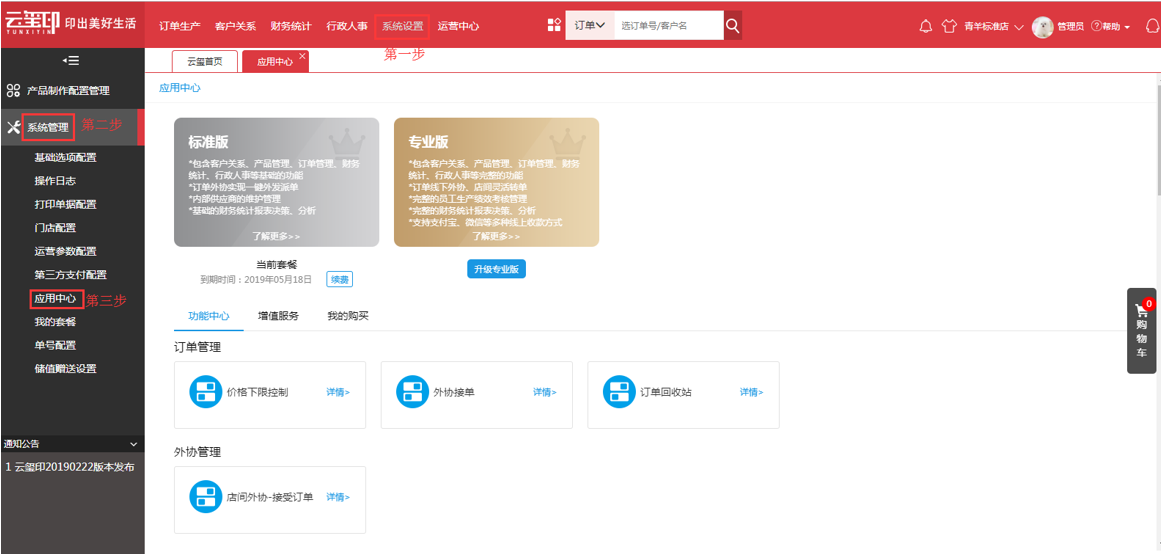Collapse the sidebar with the menu toggle icon
1161x554 pixels.
tap(71, 61)
